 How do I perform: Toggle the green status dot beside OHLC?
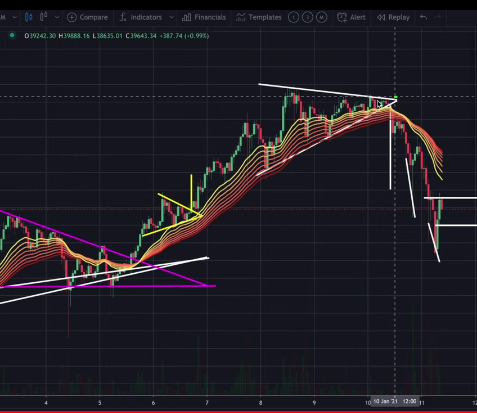click(x=12, y=35)
